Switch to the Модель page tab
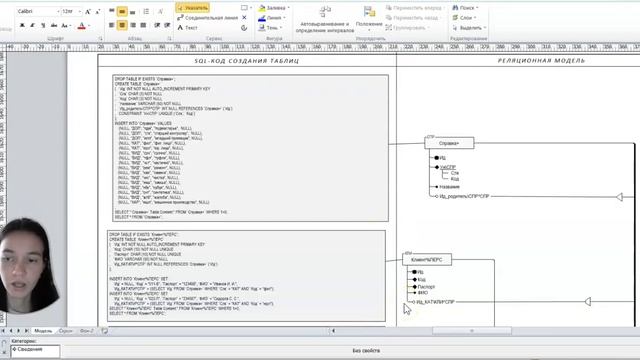The width and height of the screenshot is (640, 360). point(43,331)
